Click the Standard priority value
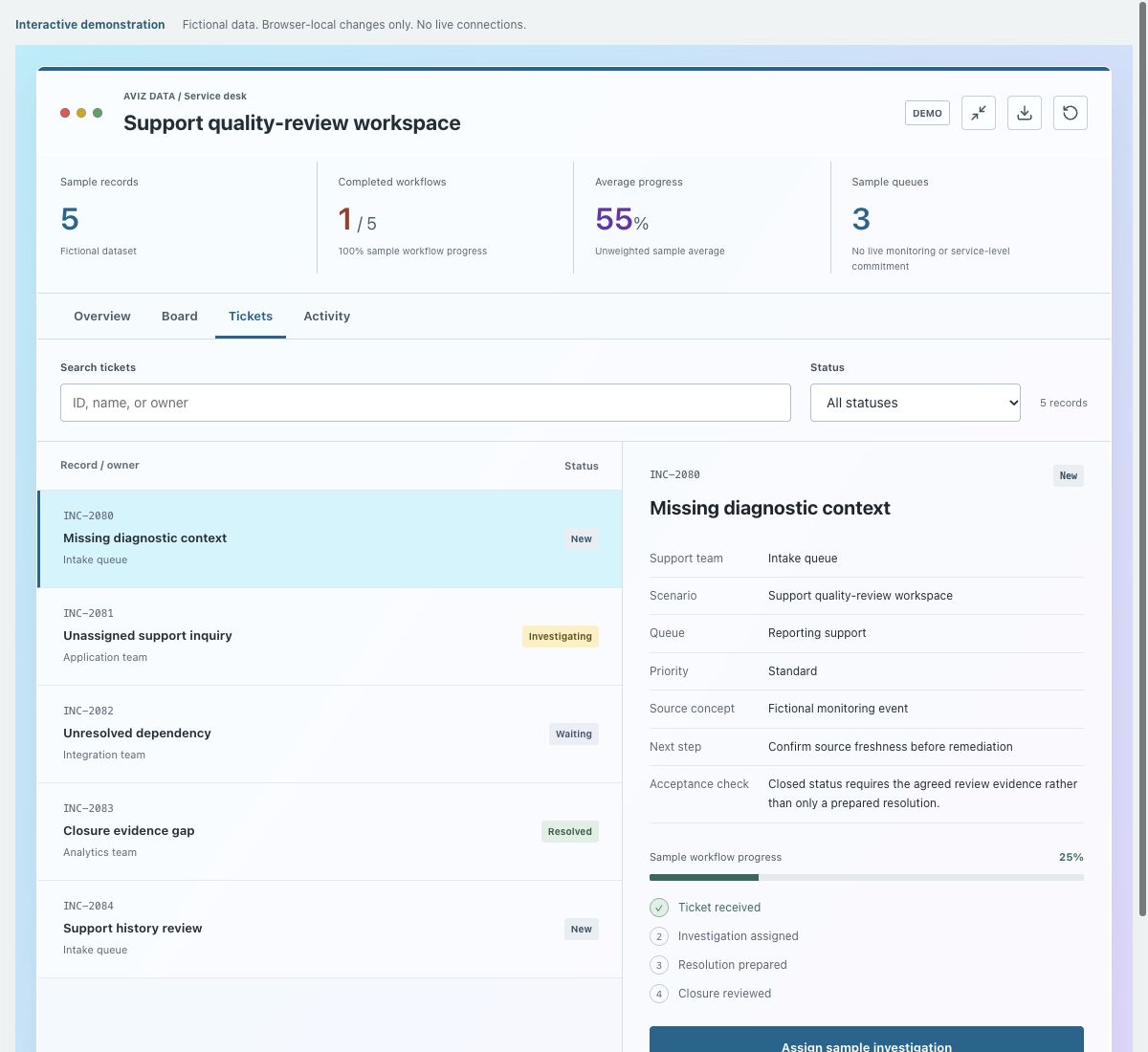Image resolution: width=1148 pixels, height=1052 pixels. pos(792,671)
